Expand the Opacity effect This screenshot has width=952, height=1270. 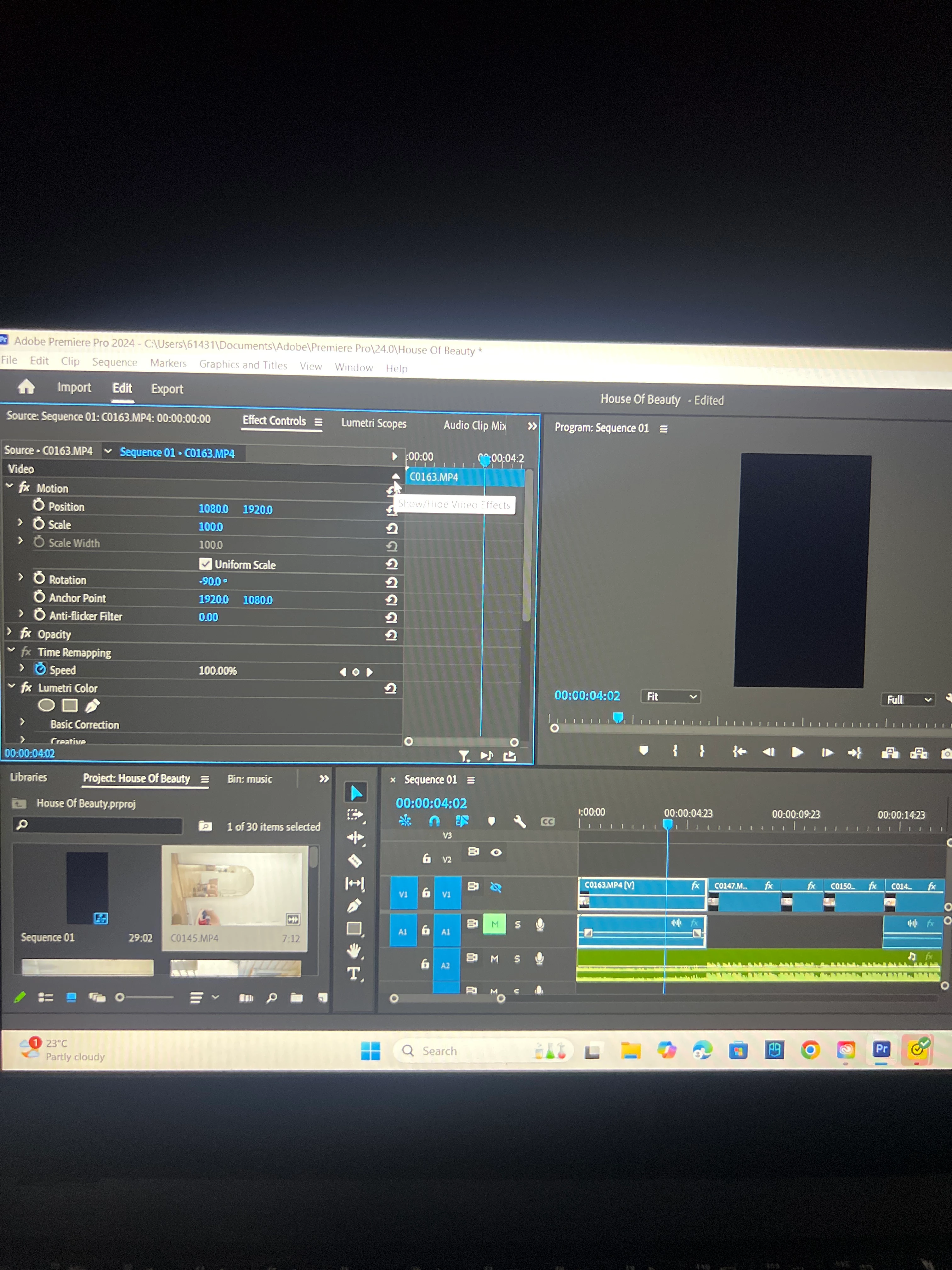click(9, 632)
